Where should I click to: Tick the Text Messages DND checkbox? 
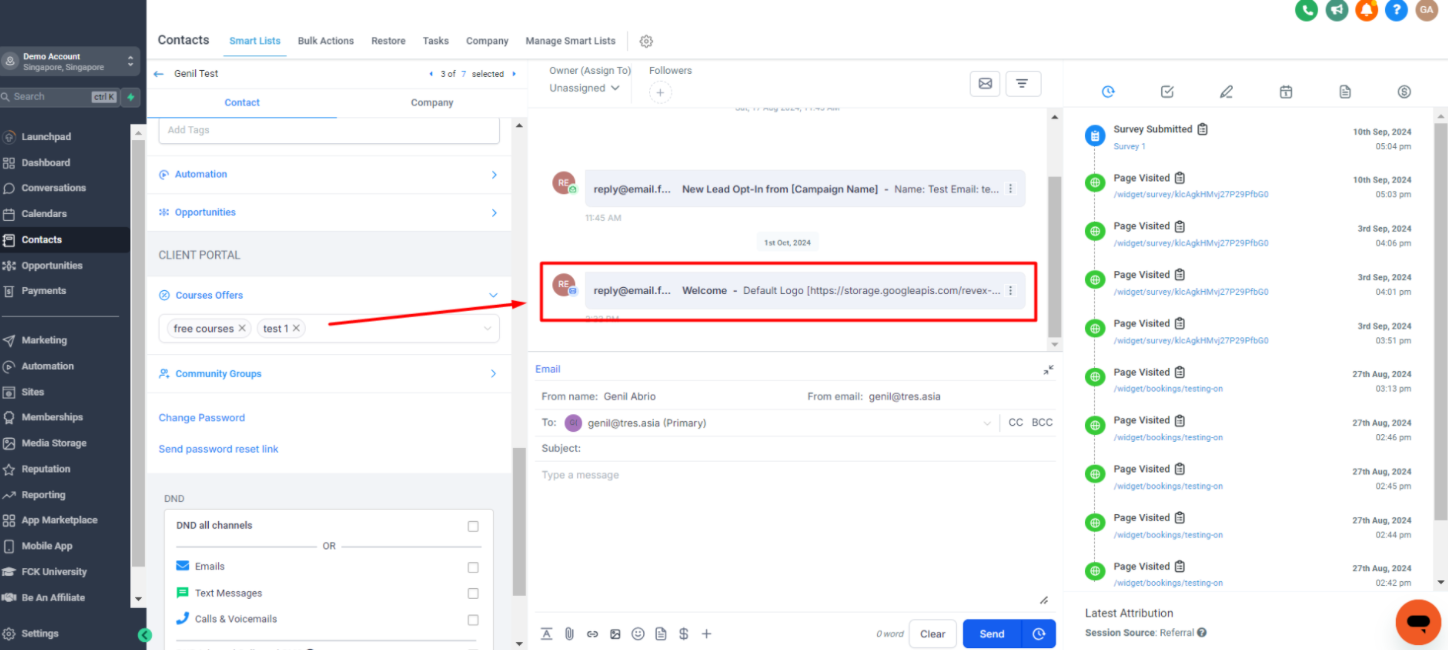[473, 593]
